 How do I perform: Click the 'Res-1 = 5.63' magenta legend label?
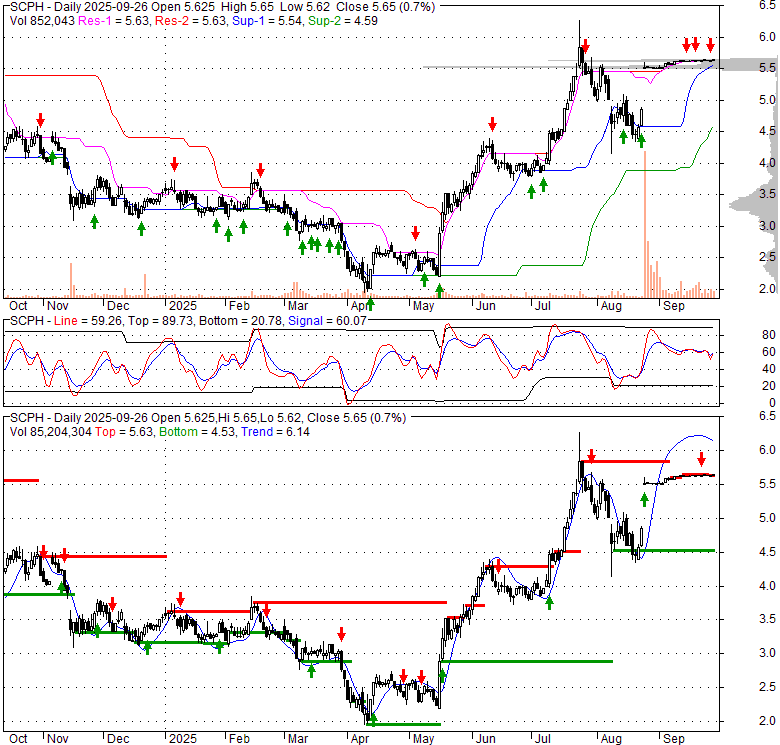(x=114, y=21)
